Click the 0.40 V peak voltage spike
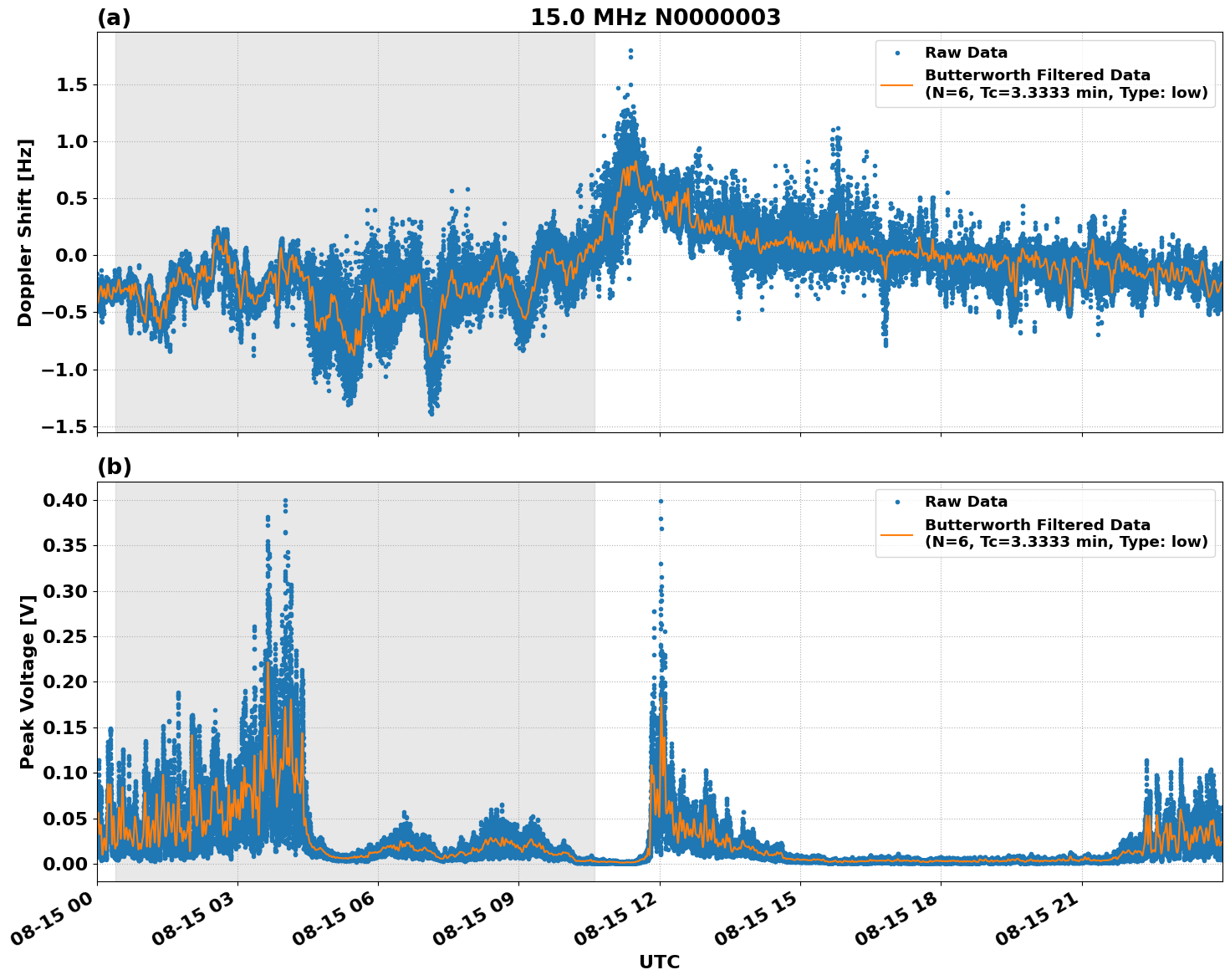 660,500
